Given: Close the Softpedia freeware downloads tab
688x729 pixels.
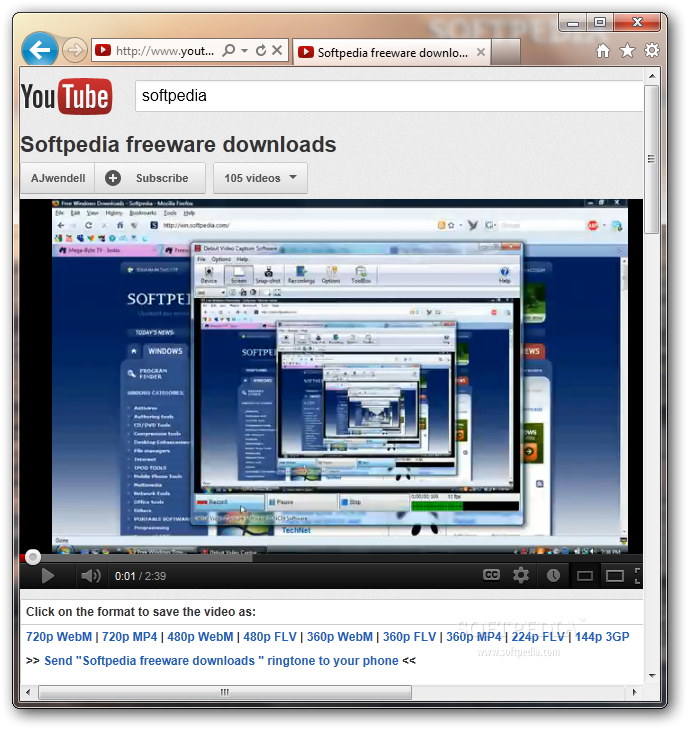Looking at the screenshot, I should coord(481,52).
